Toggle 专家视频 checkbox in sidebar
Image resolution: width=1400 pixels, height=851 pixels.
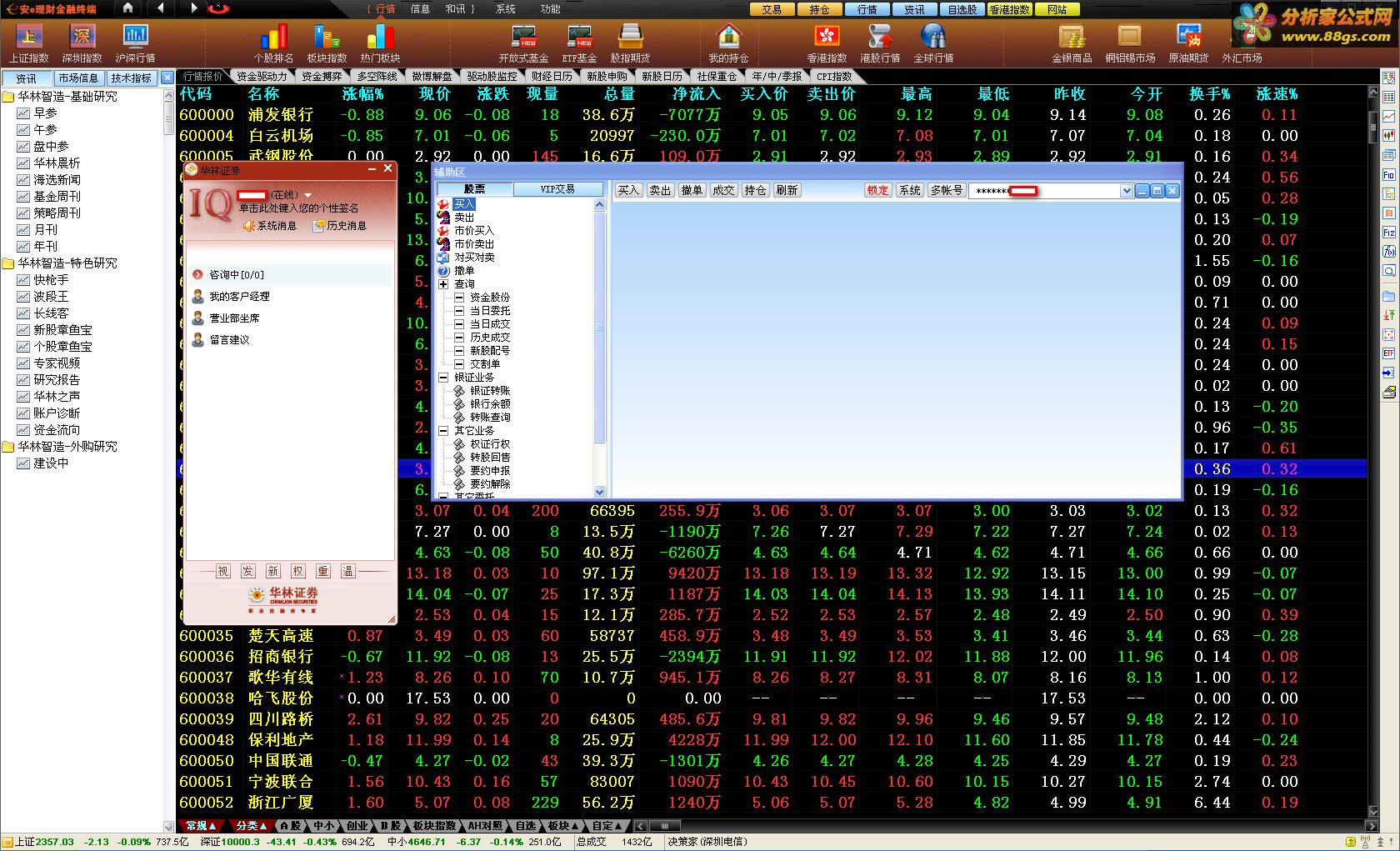pos(23,363)
